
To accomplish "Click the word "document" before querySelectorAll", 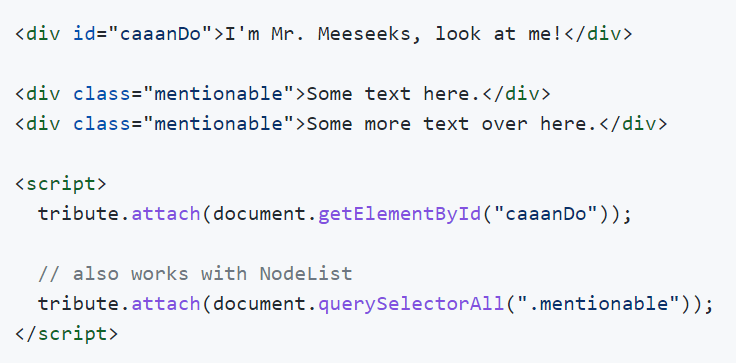I will pyautogui.click(x=259, y=304).
